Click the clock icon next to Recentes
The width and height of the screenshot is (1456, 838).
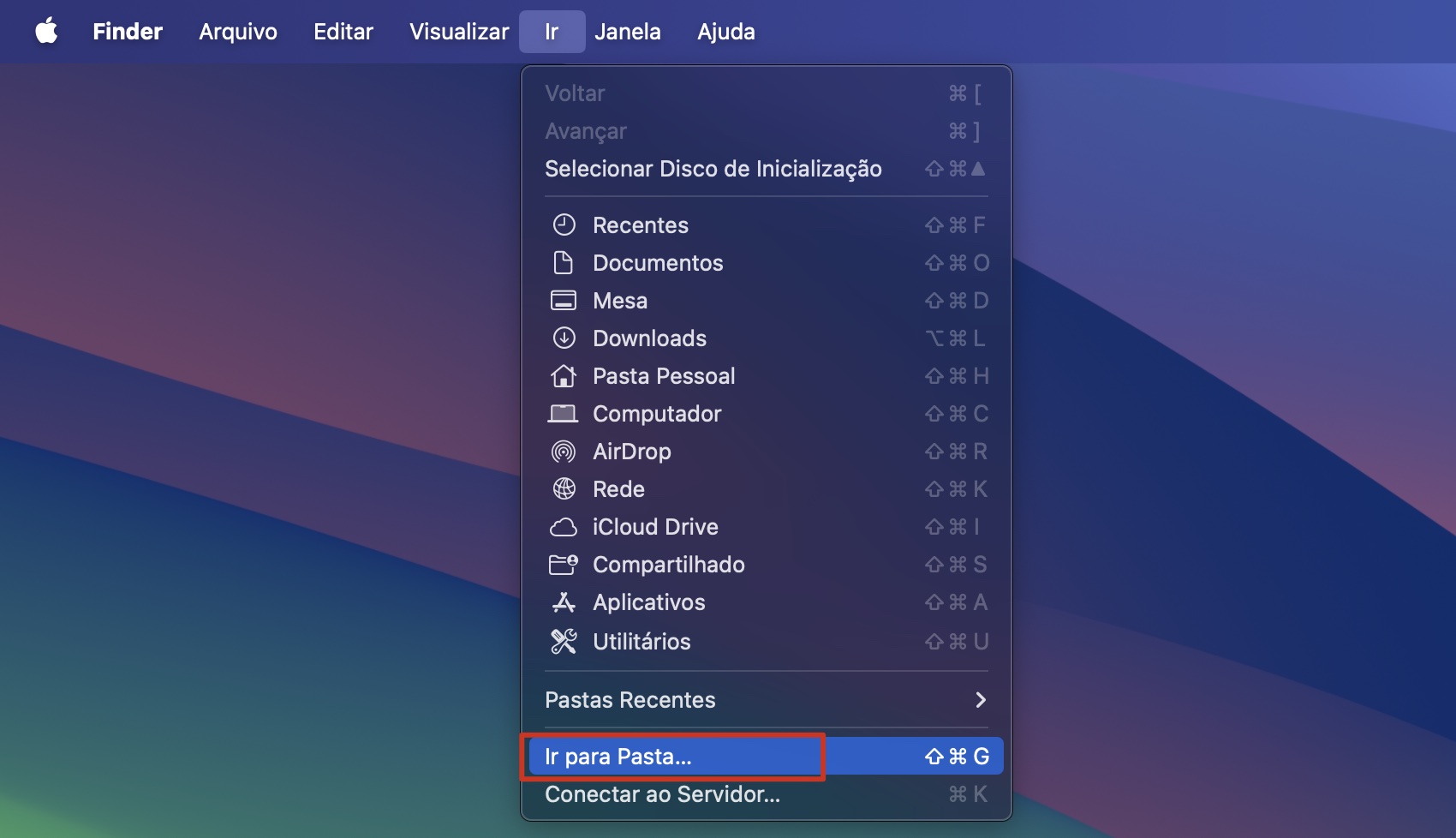coord(564,224)
